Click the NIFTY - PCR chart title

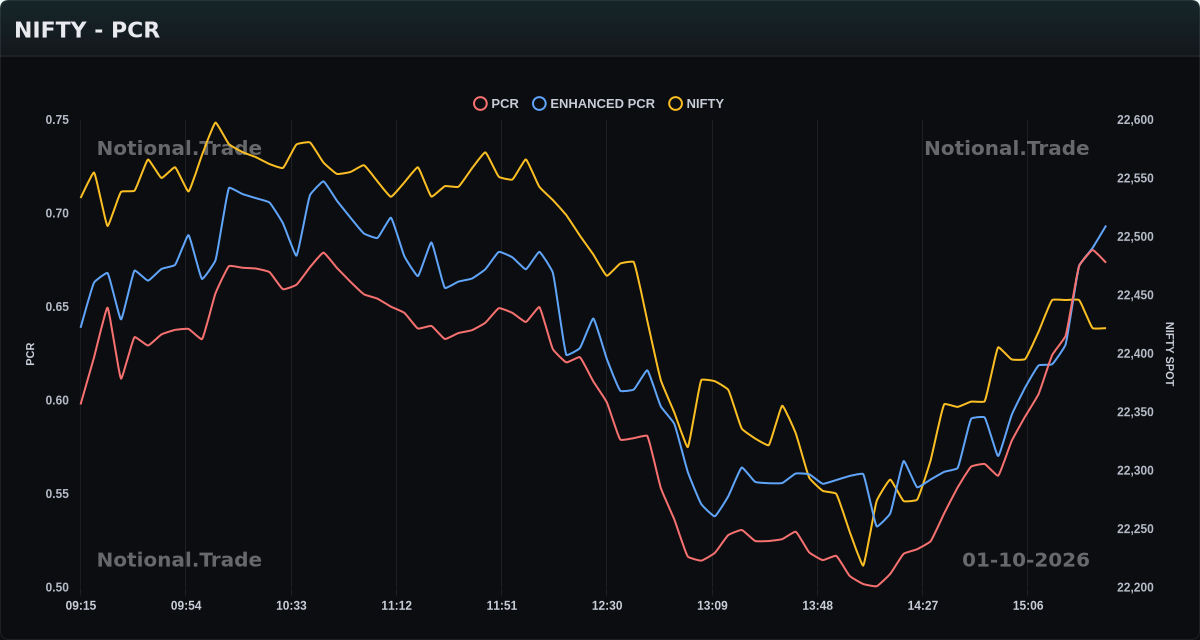pyautogui.click(x=87, y=30)
